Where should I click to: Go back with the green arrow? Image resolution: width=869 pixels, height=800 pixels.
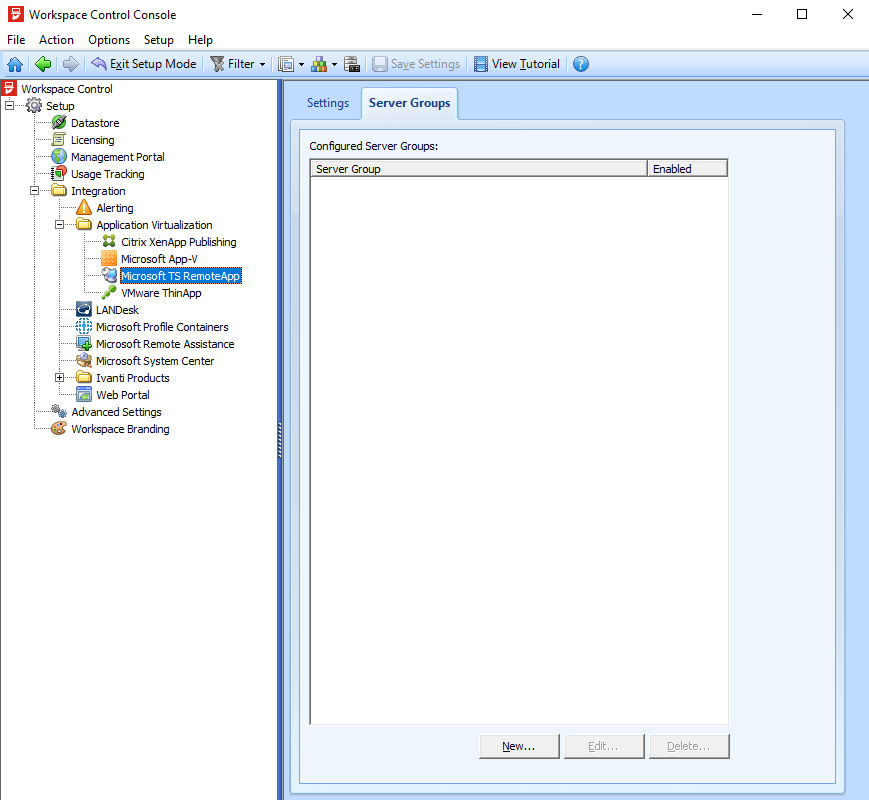pyautogui.click(x=43, y=64)
